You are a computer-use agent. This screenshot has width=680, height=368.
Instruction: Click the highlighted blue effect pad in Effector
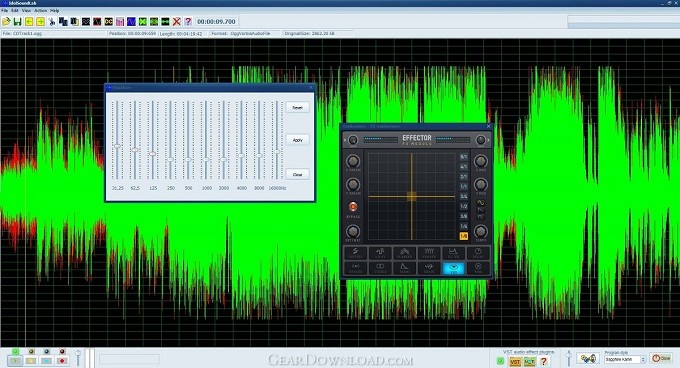453,268
